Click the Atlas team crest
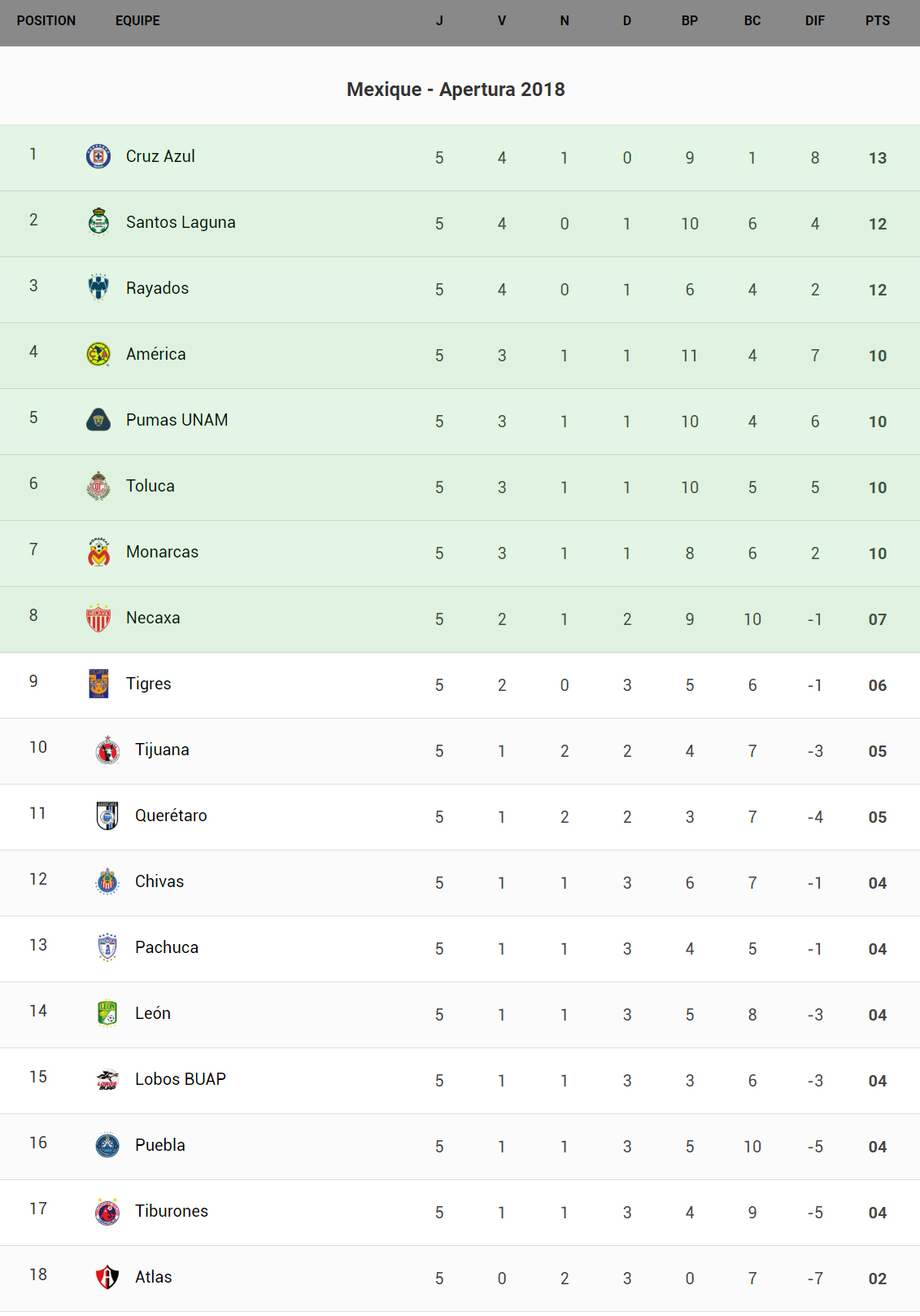This screenshot has height=1316, width=920. coord(107,1277)
